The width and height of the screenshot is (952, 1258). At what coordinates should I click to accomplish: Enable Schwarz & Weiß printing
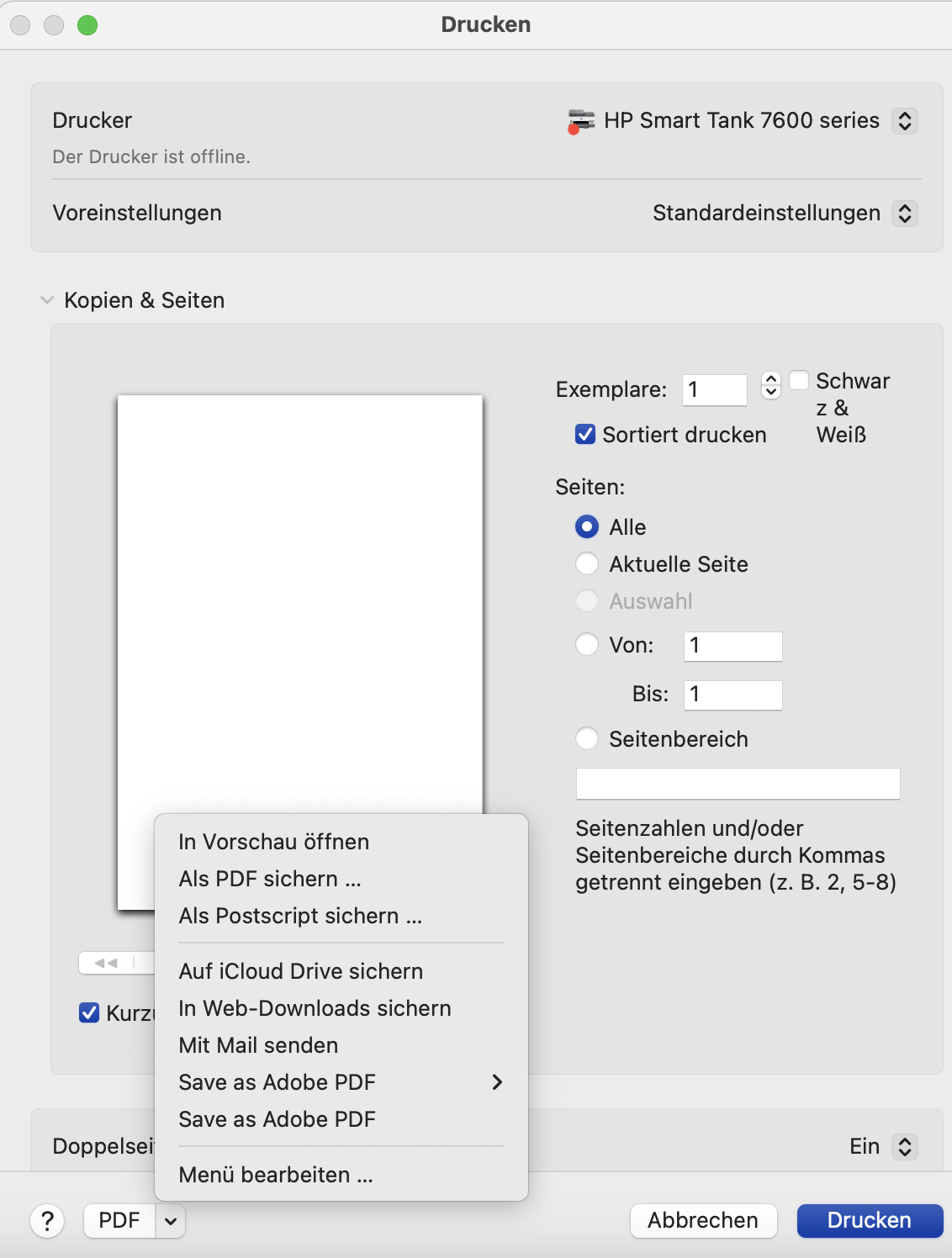tap(799, 380)
